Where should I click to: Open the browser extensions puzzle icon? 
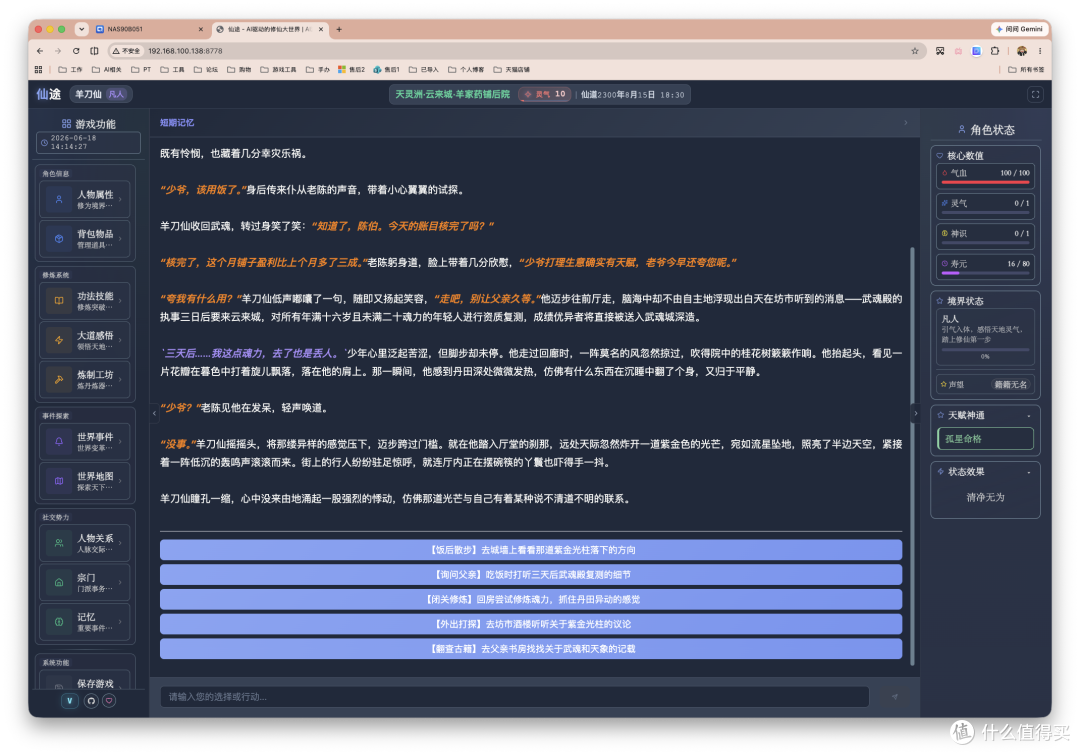995,51
